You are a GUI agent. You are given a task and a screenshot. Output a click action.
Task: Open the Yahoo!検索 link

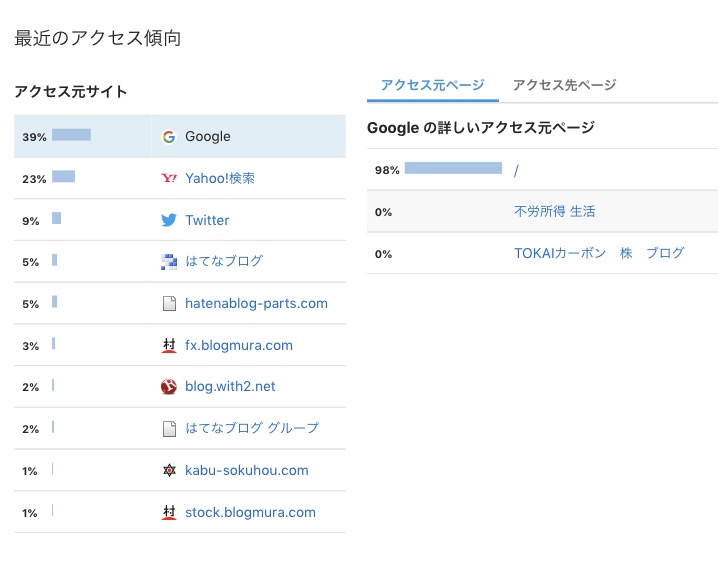coord(220,178)
